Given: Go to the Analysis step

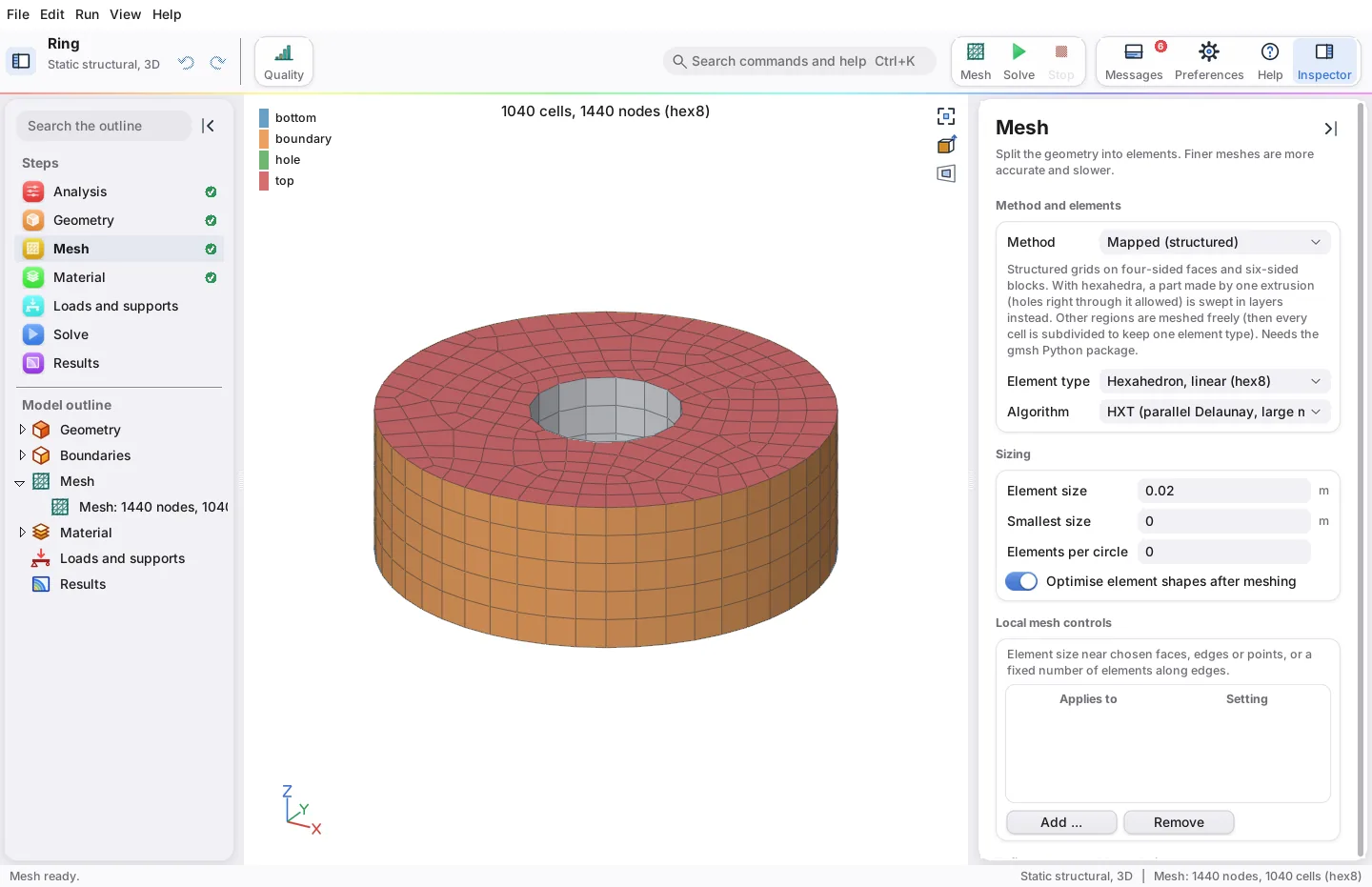Looking at the screenshot, I should pyautogui.click(x=120, y=192).
